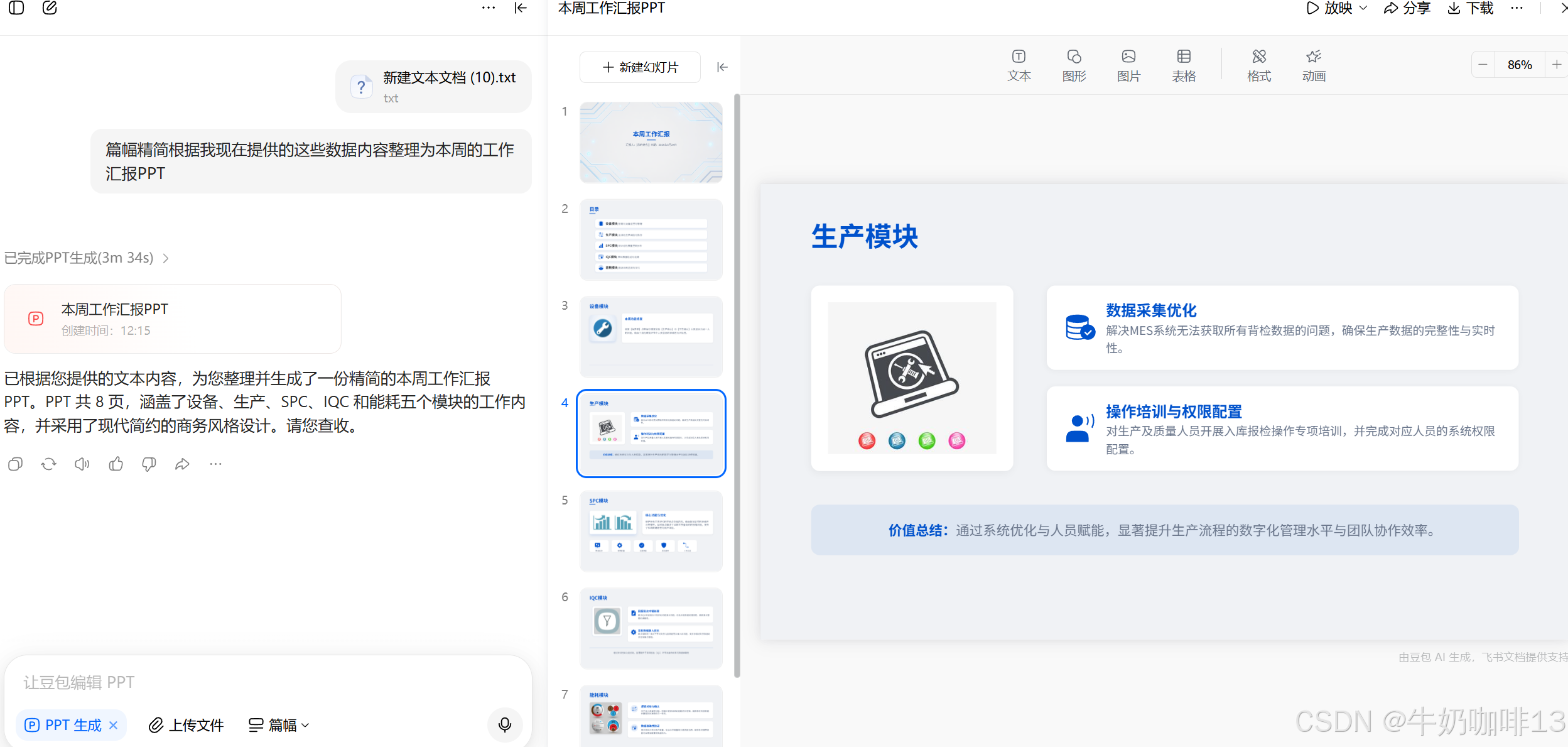
Task: Select the Shape (图形) tool
Action: [1074, 65]
